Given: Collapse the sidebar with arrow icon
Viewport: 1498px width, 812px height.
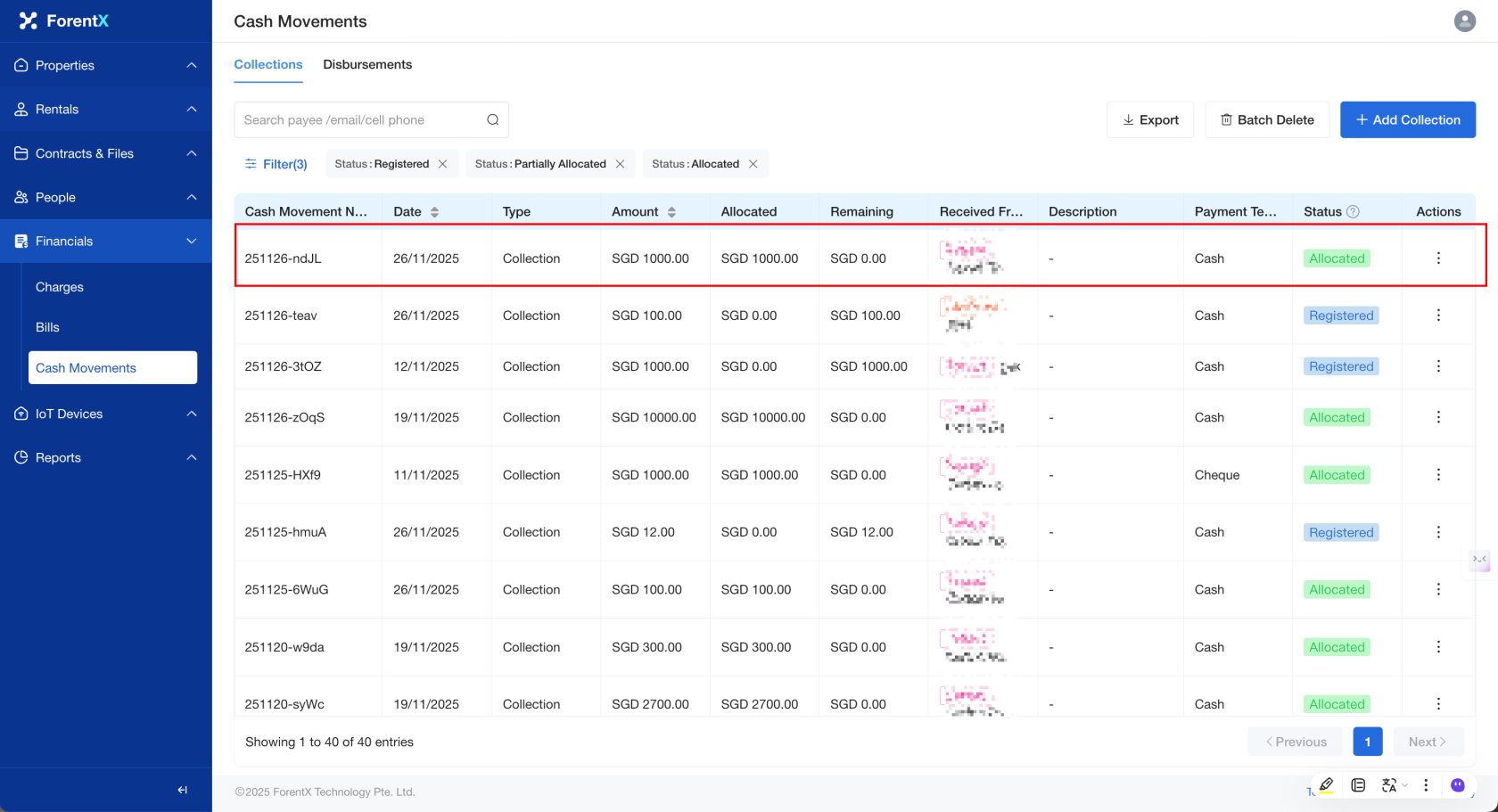Looking at the screenshot, I should [x=183, y=790].
